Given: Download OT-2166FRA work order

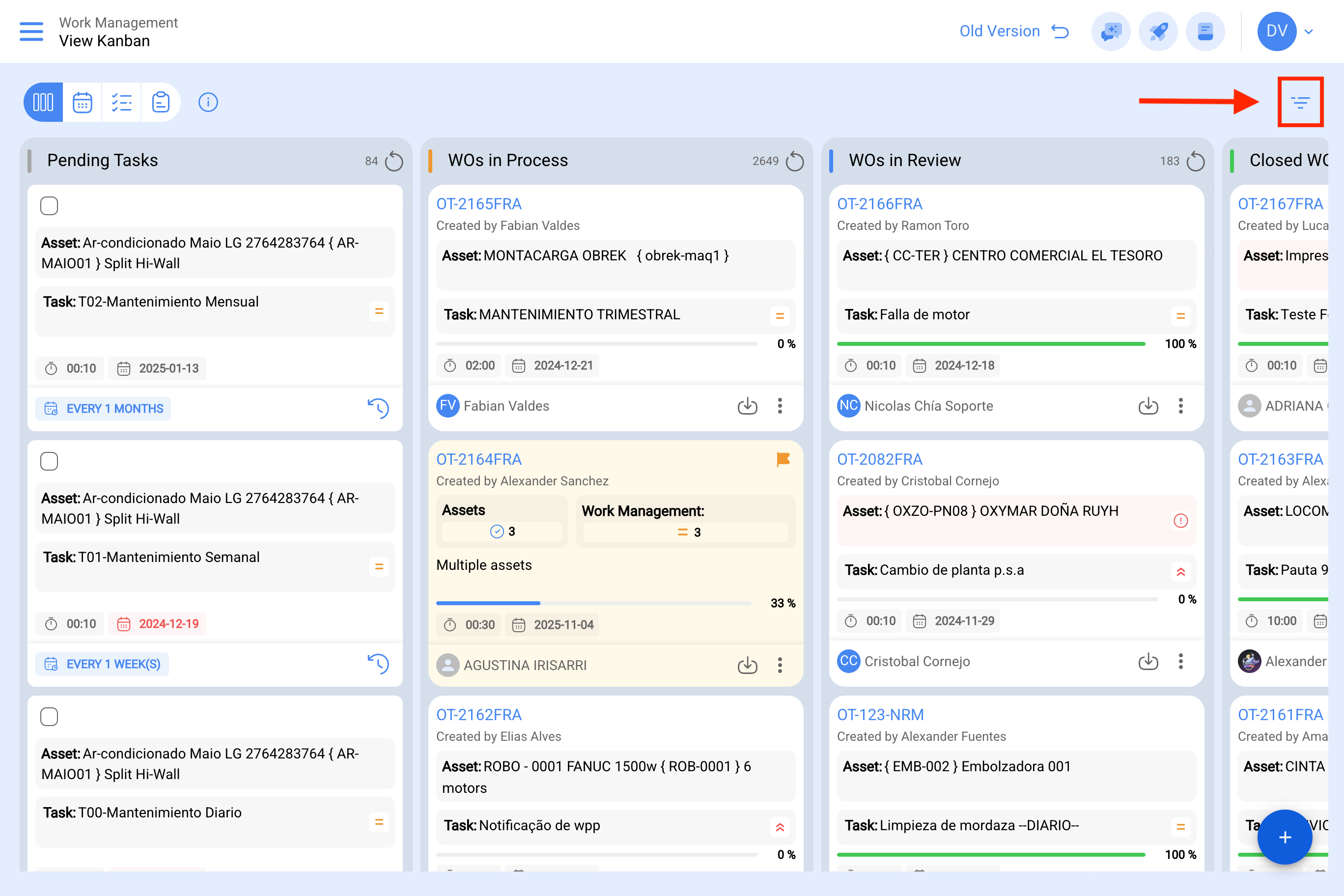Looking at the screenshot, I should tap(1148, 406).
